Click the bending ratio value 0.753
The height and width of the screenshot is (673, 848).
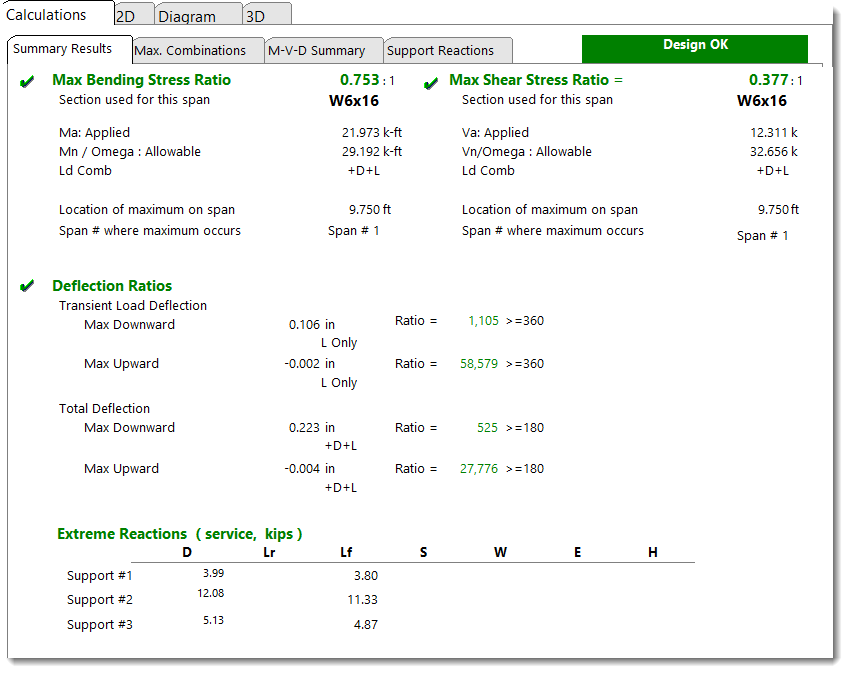coord(360,80)
